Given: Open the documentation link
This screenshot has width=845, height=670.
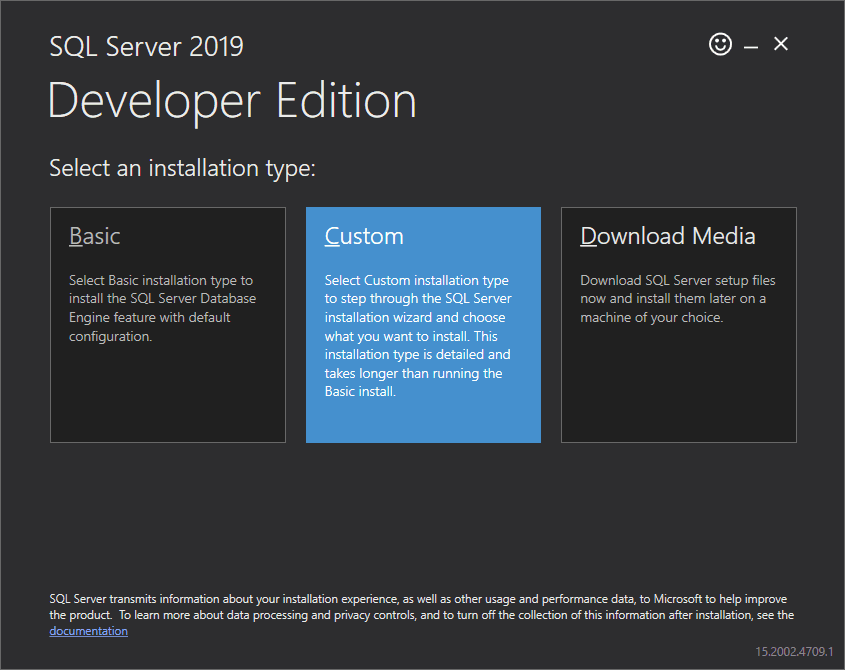Looking at the screenshot, I should (x=88, y=630).
